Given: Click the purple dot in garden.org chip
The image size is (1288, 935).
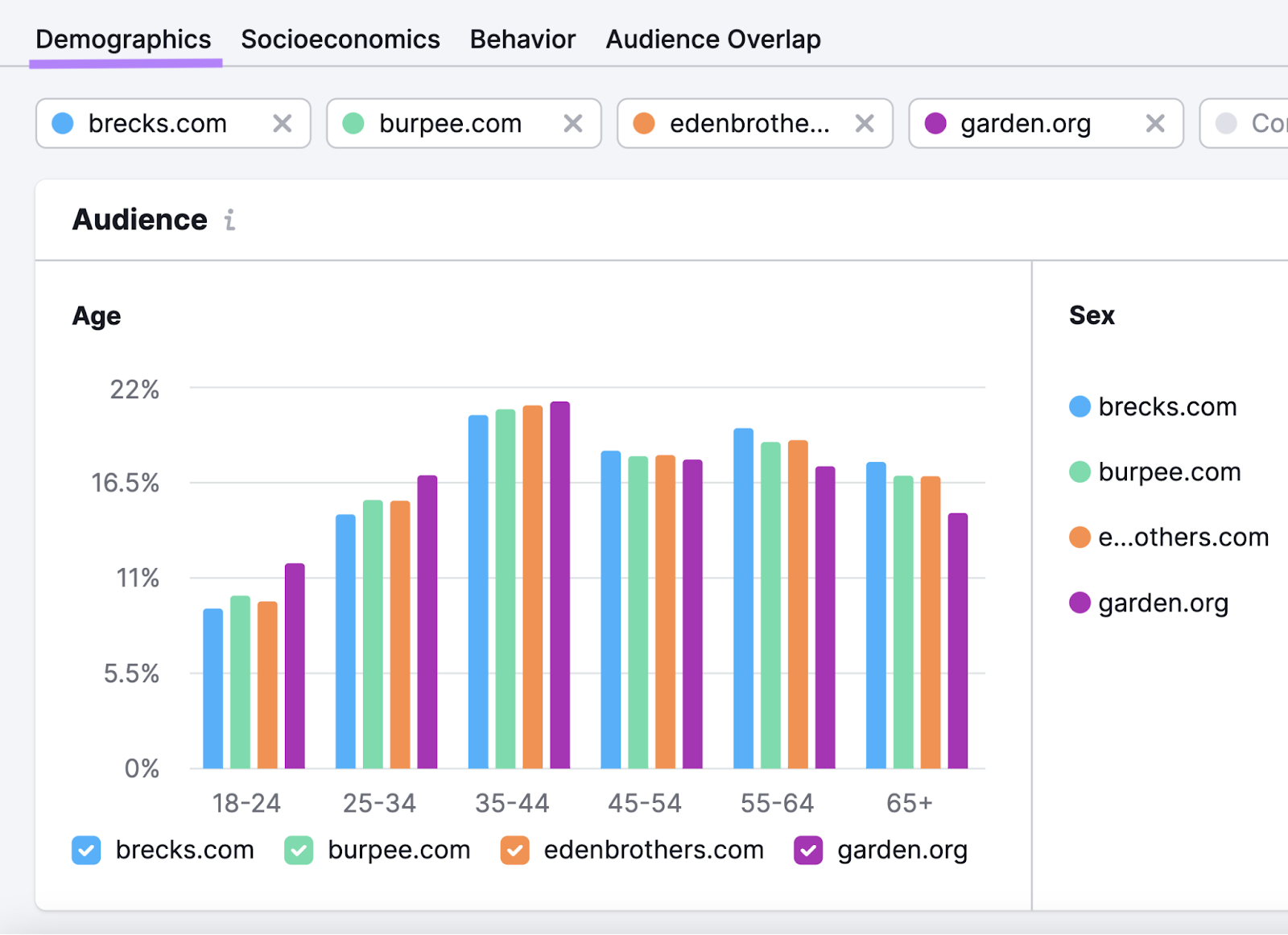Looking at the screenshot, I should 935,124.
